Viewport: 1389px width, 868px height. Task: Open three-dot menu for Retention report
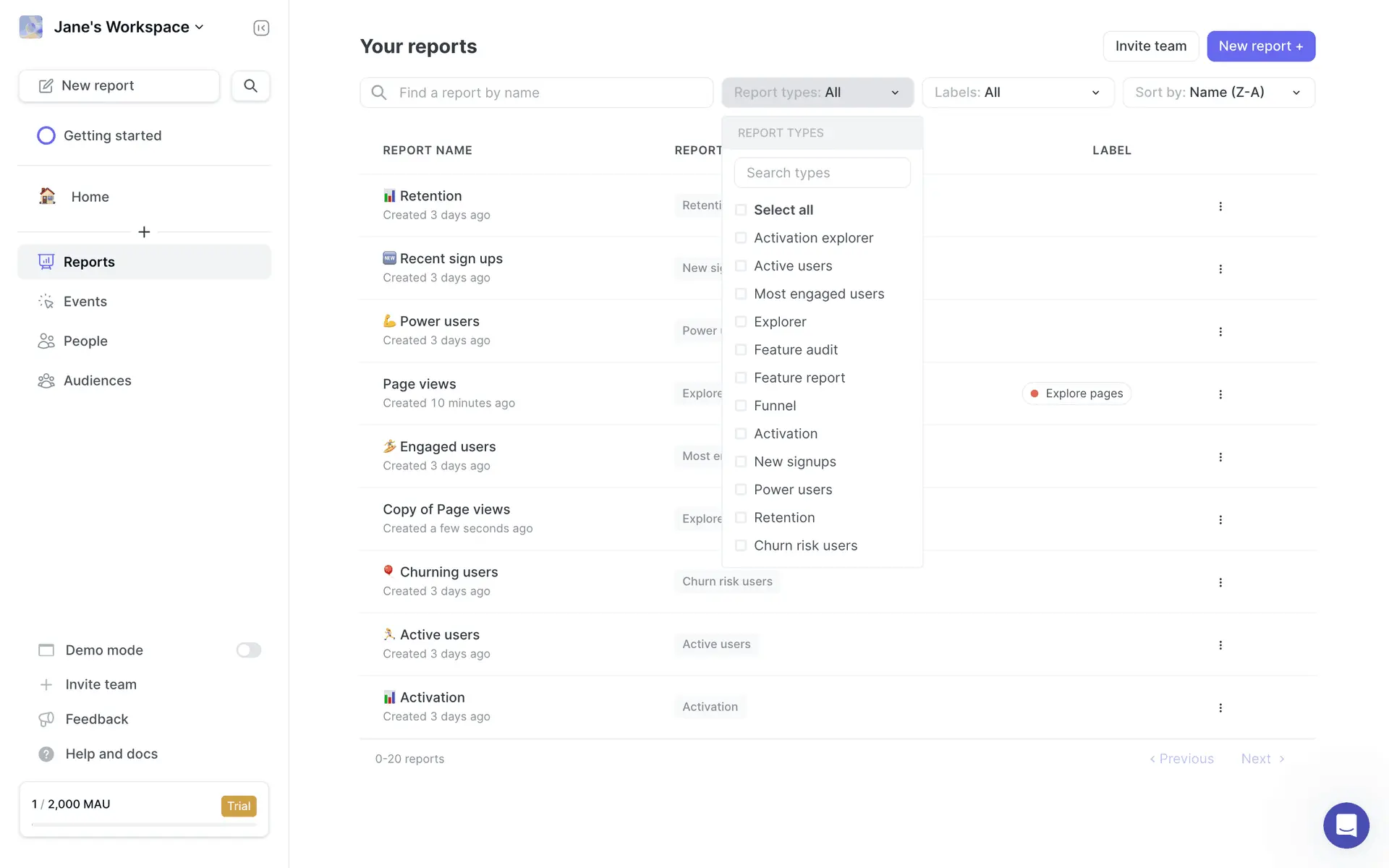click(1220, 206)
